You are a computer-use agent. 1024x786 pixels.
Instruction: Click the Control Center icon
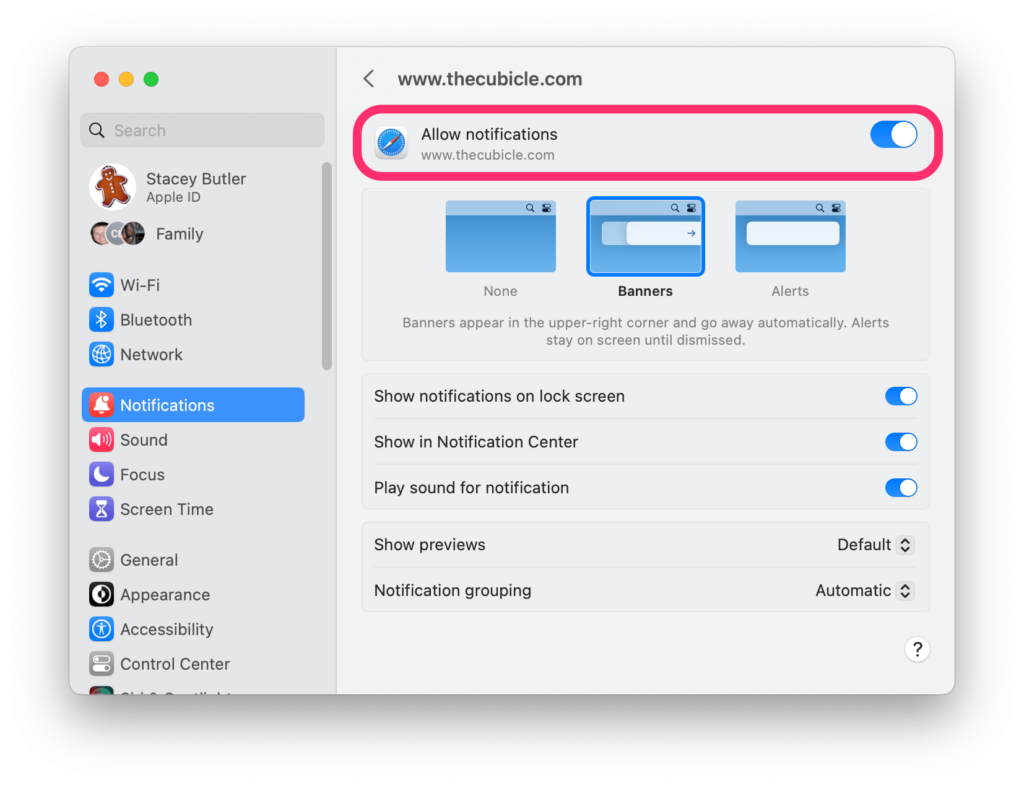point(101,664)
